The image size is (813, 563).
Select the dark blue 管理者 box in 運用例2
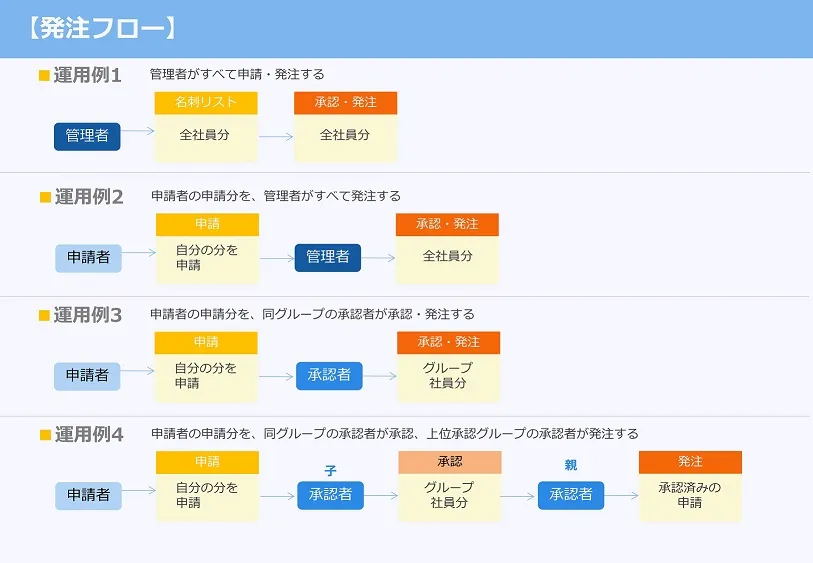[328, 257]
